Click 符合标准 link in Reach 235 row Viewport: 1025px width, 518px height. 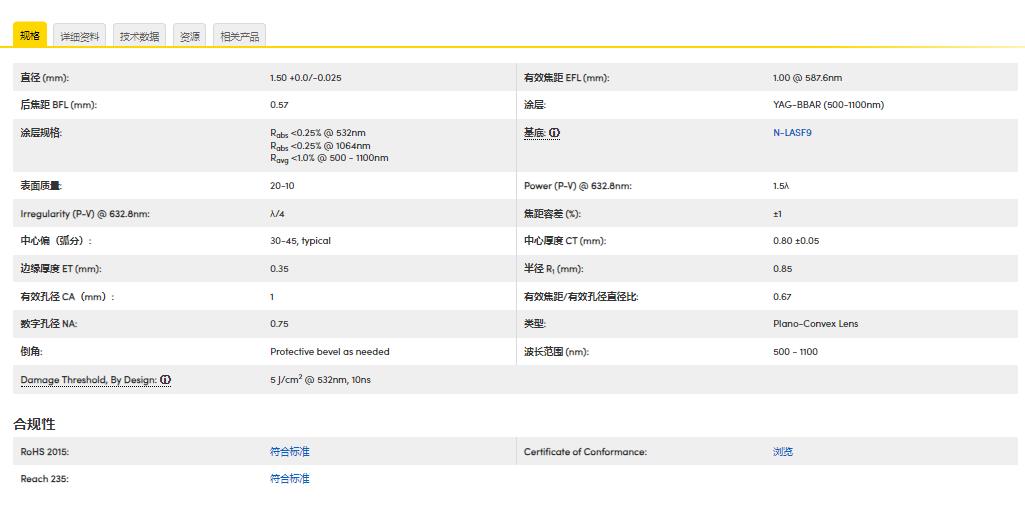point(290,479)
